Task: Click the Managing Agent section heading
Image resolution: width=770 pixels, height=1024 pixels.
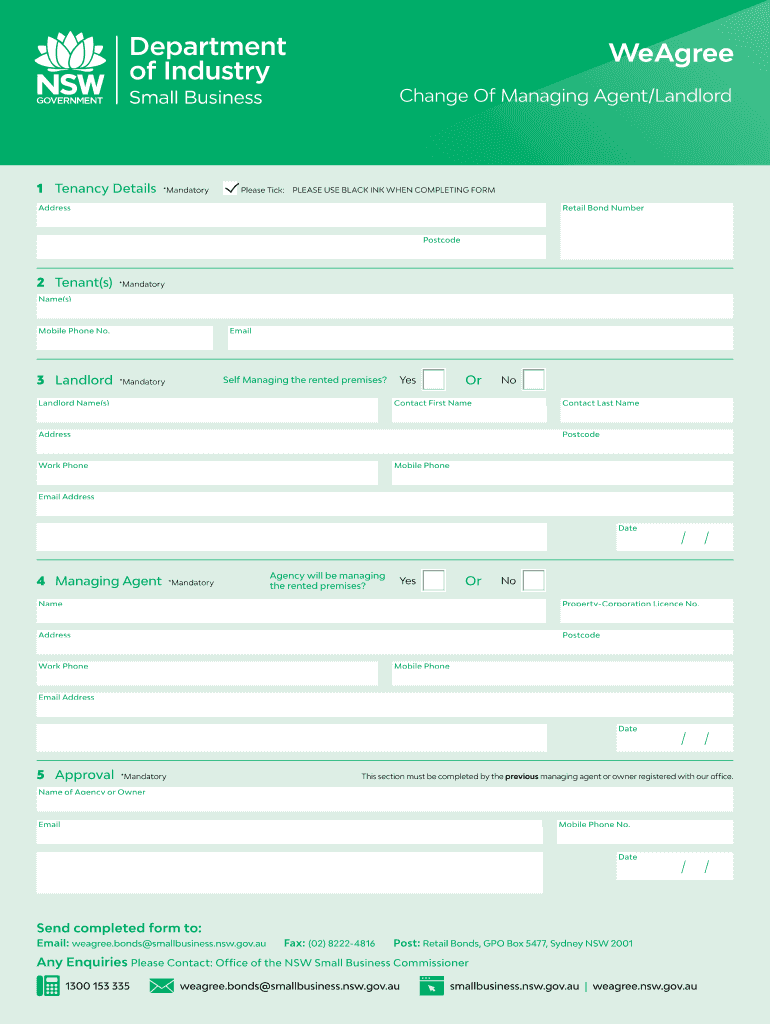Action: [108, 581]
